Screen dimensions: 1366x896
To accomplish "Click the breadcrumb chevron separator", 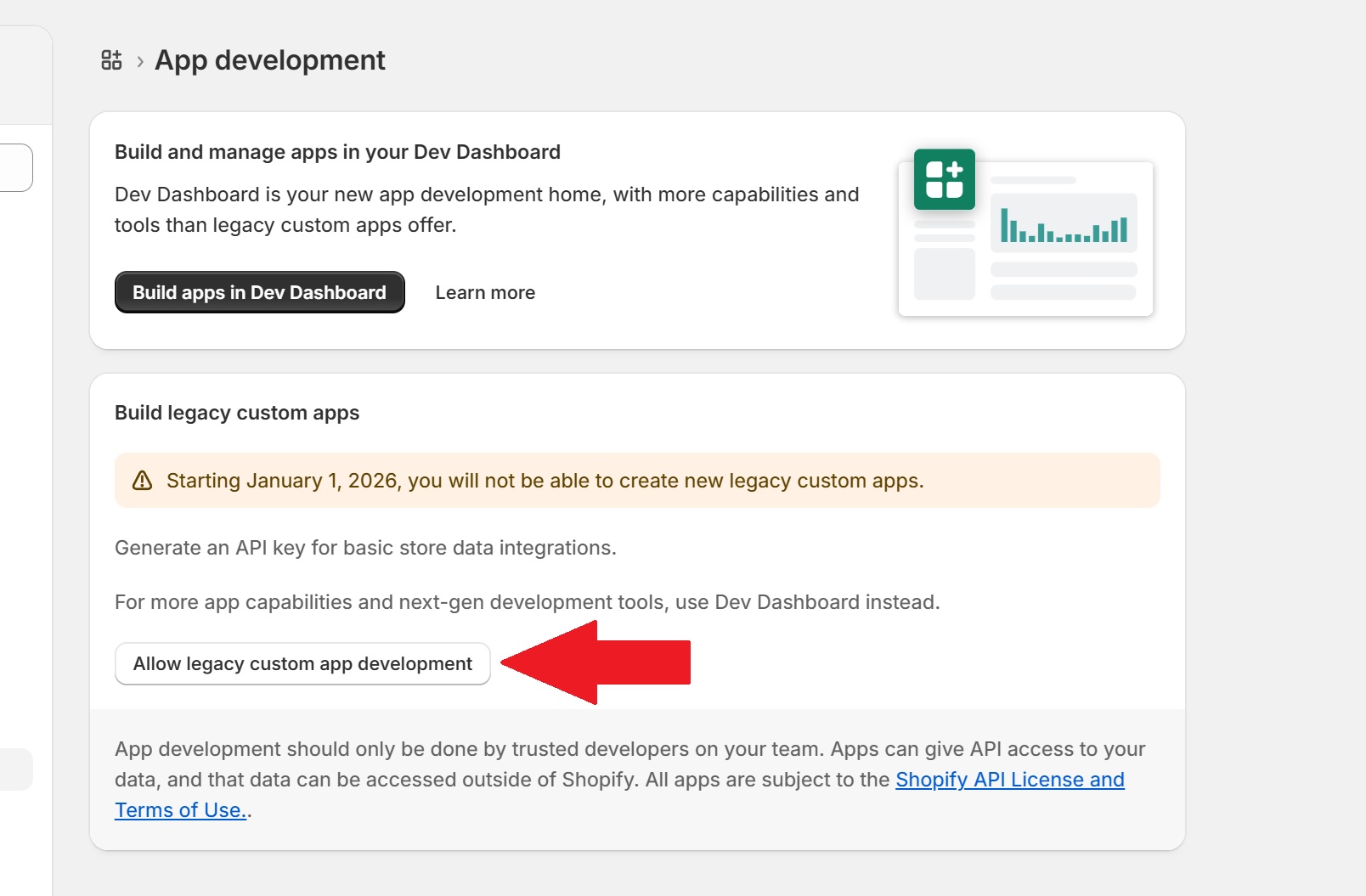I will tap(140, 61).
